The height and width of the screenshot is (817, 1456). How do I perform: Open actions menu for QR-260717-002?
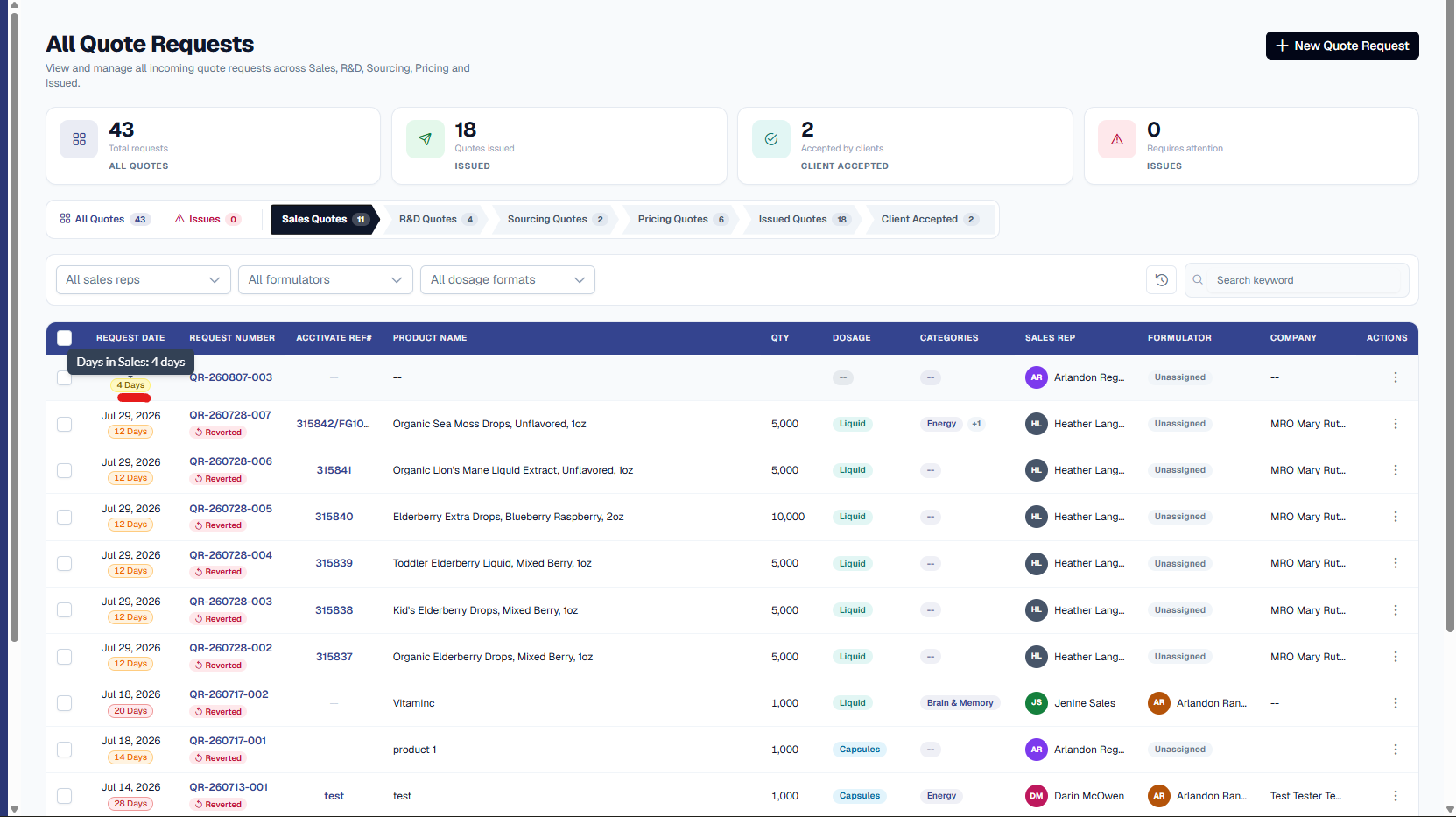pyautogui.click(x=1396, y=703)
